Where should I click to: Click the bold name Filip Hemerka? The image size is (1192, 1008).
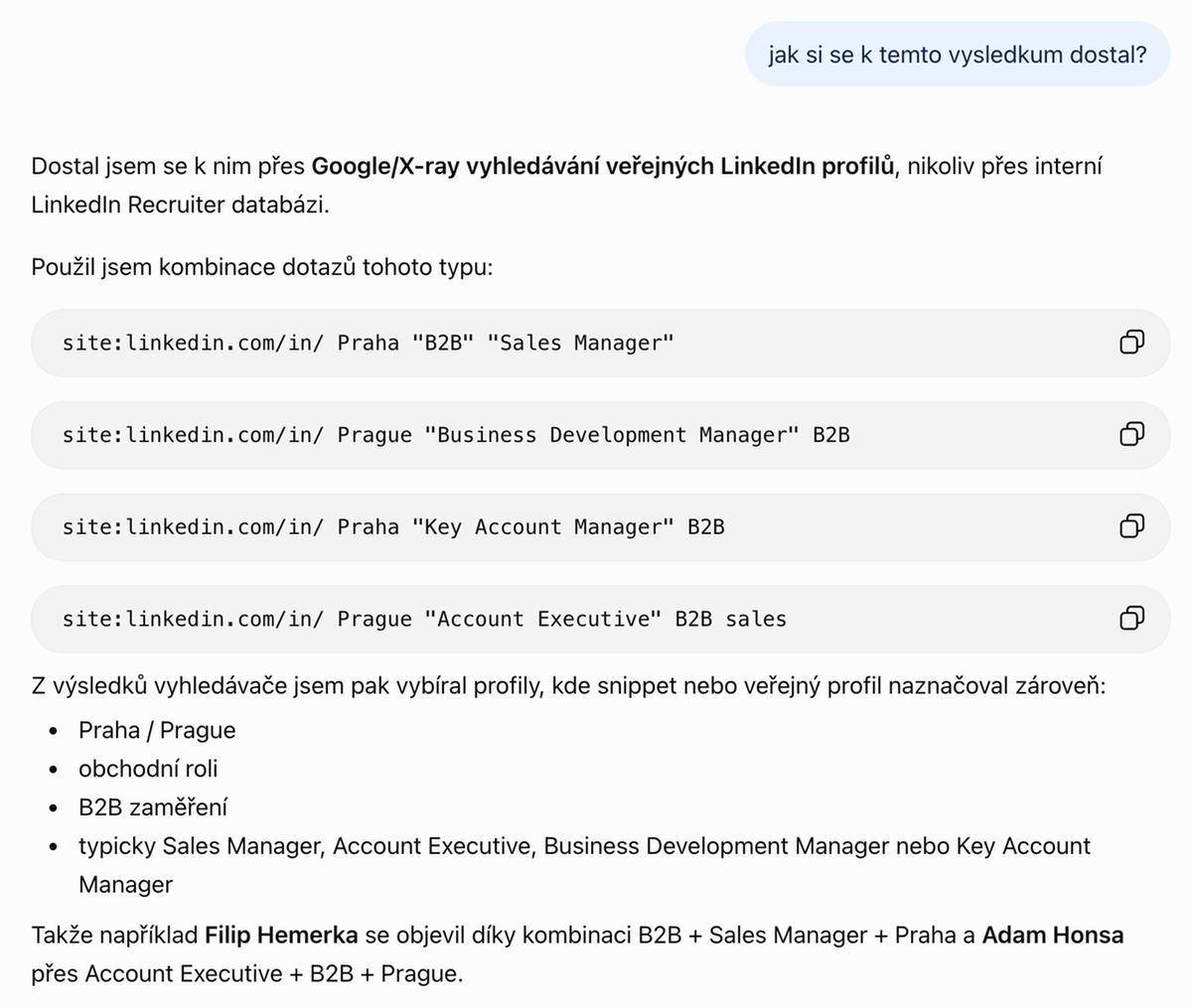[281, 935]
